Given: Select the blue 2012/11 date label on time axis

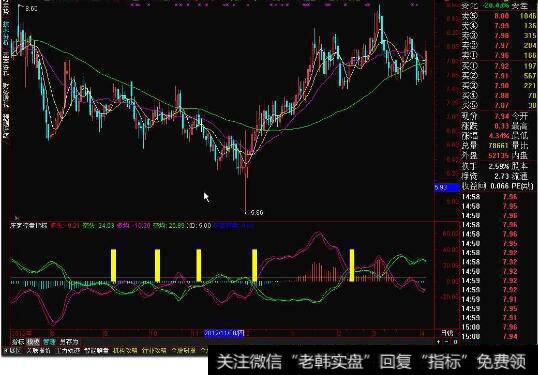Looking at the screenshot, I should point(224,333).
